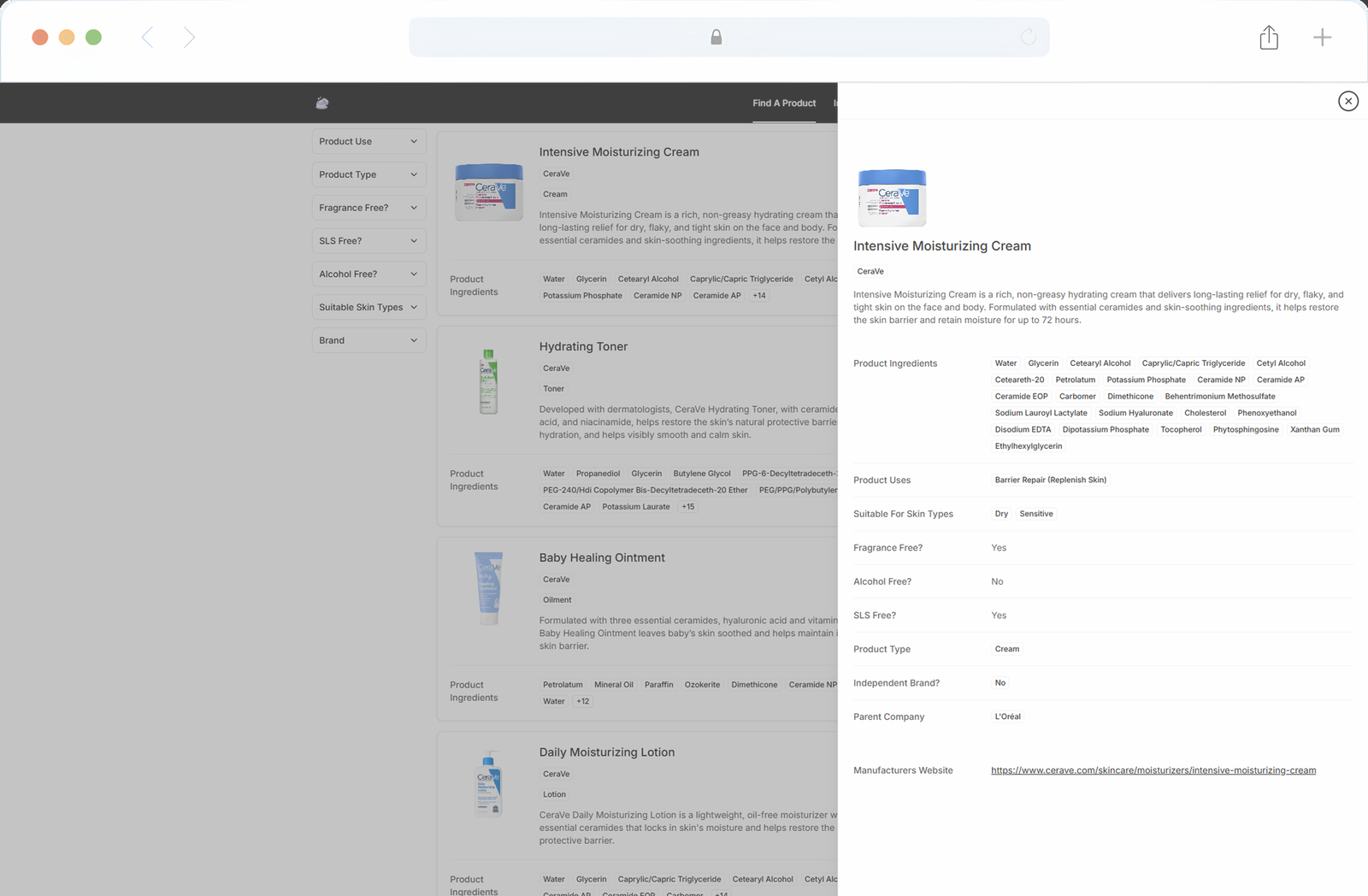Click the browser forward arrow
The height and width of the screenshot is (896, 1368).
[189, 37]
